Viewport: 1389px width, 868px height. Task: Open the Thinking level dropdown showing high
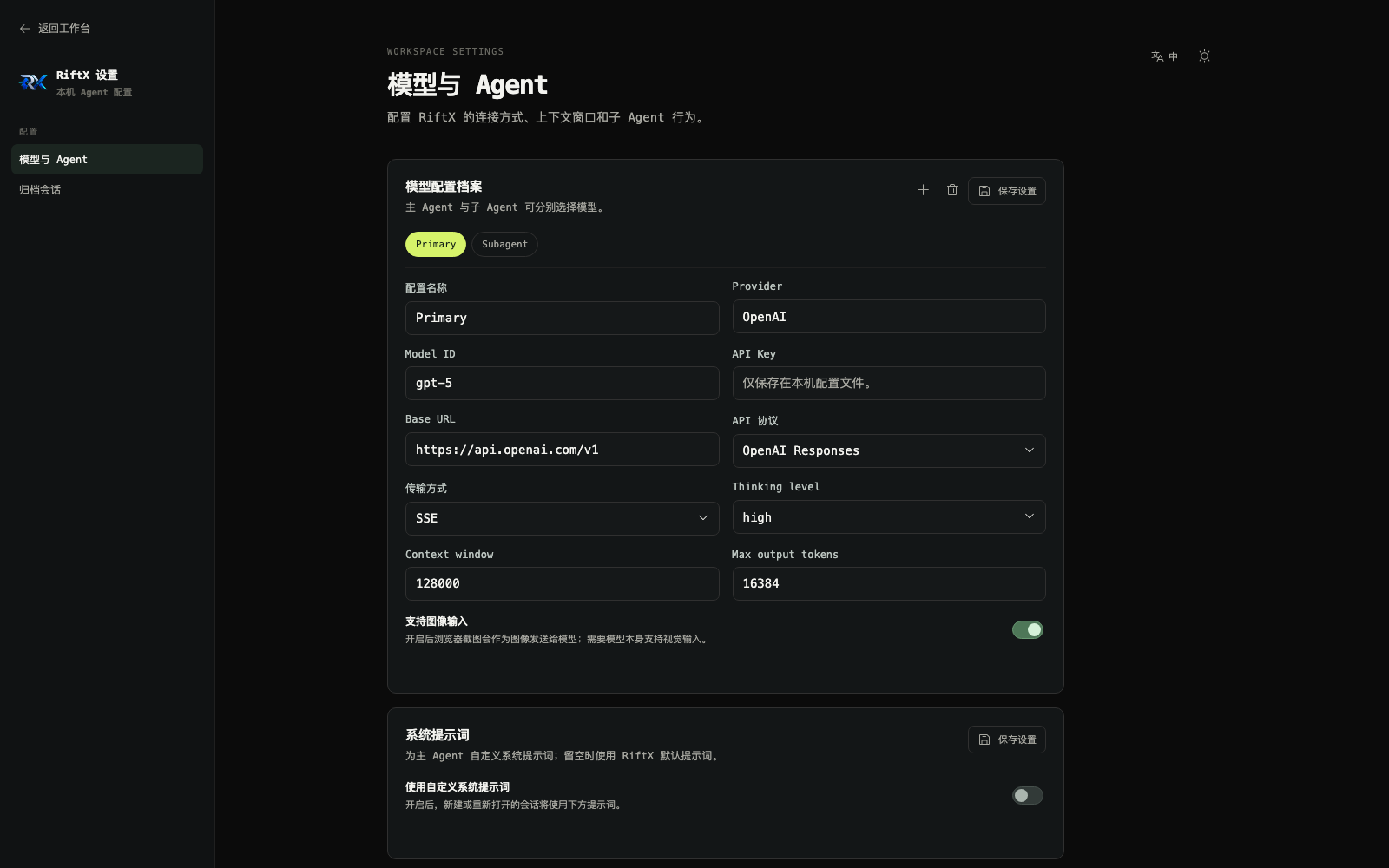point(889,517)
